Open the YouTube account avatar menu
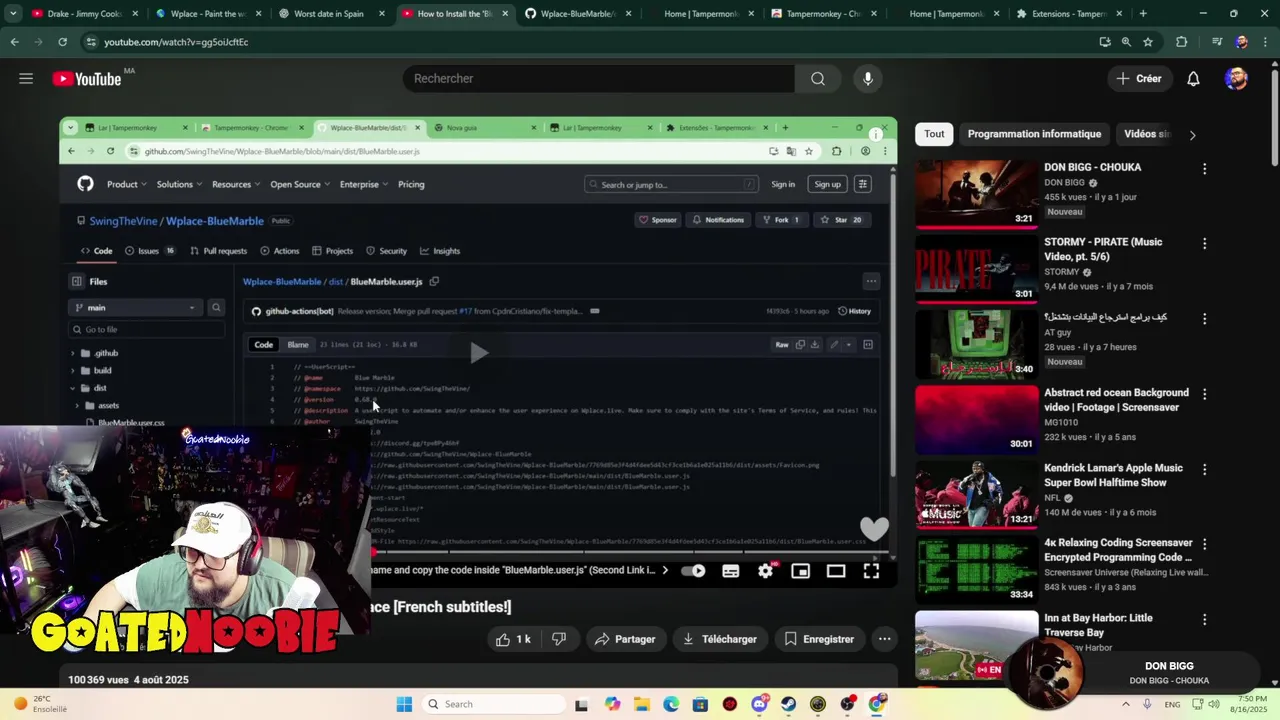1280x720 pixels. pyautogui.click(x=1236, y=78)
